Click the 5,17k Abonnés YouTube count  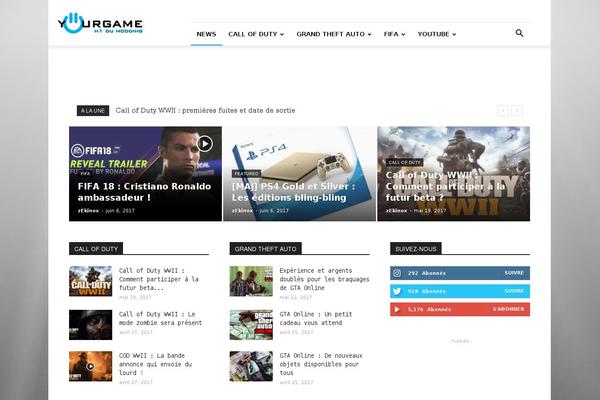point(429,310)
